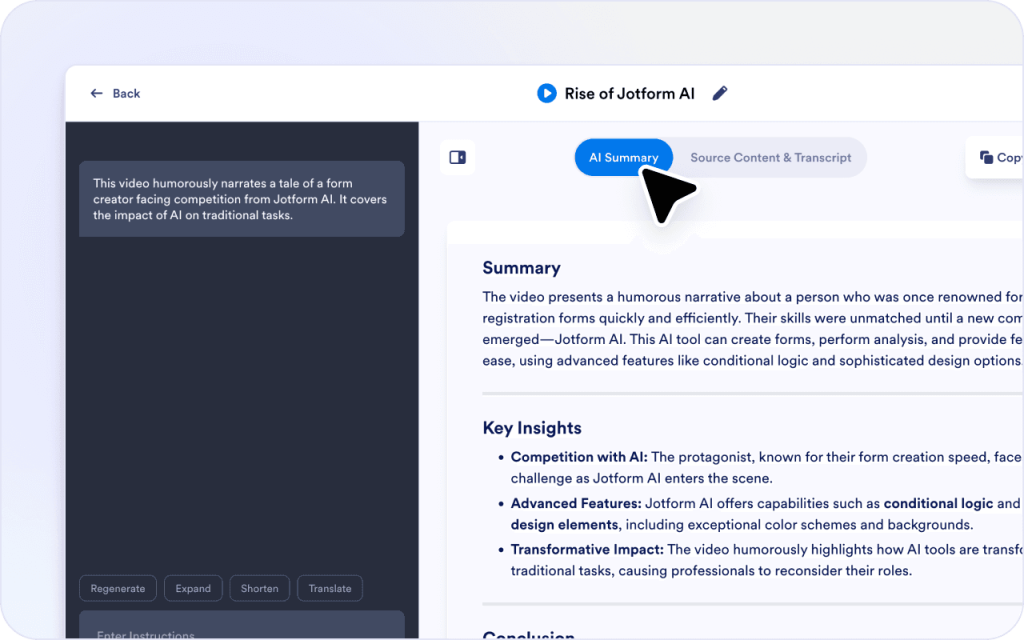Click the Shorten button
Screen dimensions: 1024x640
259,588
